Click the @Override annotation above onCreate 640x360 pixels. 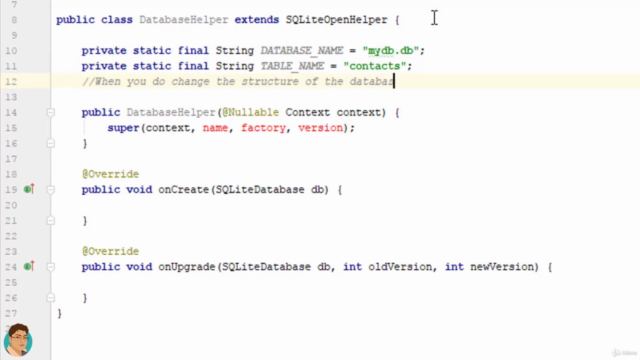(x=110, y=174)
